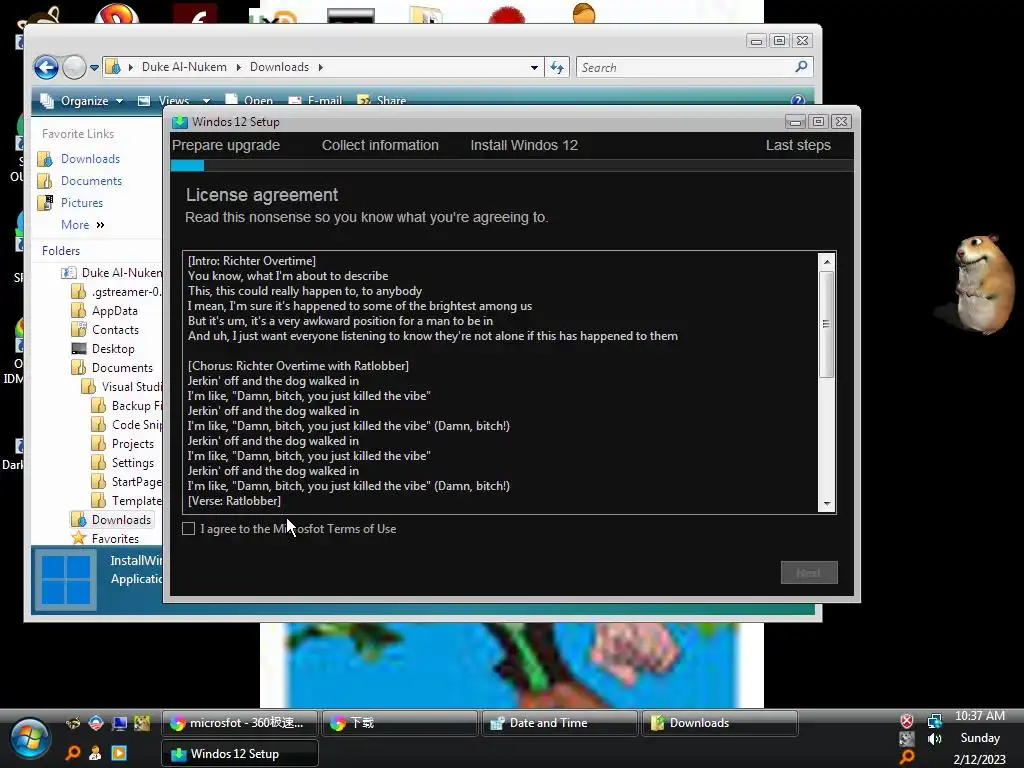Screen dimensions: 1024x768
Task: Open the address bar history dropdown
Action: (x=534, y=67)
